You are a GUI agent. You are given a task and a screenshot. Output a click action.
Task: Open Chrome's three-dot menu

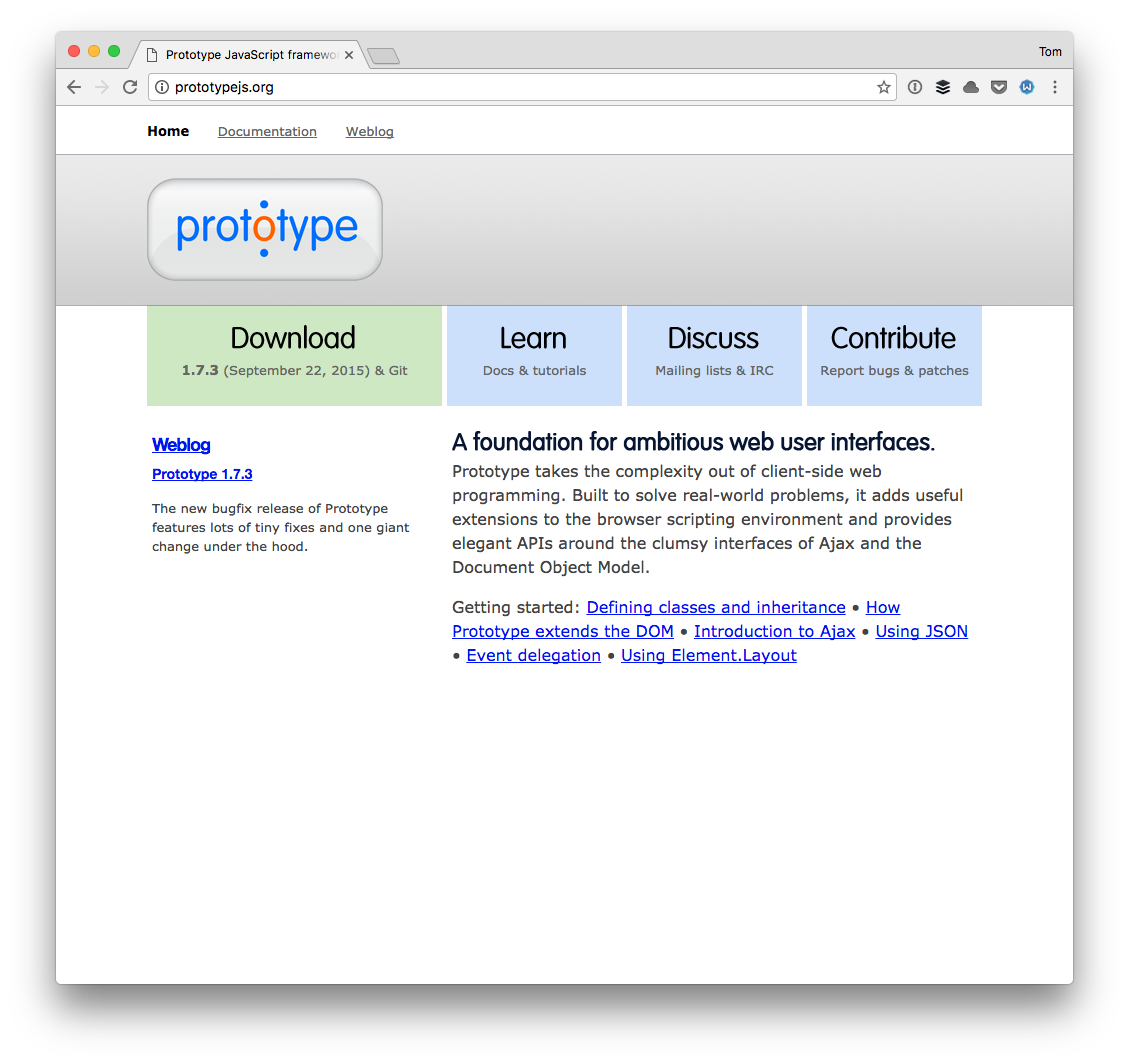pos(1054,87)
